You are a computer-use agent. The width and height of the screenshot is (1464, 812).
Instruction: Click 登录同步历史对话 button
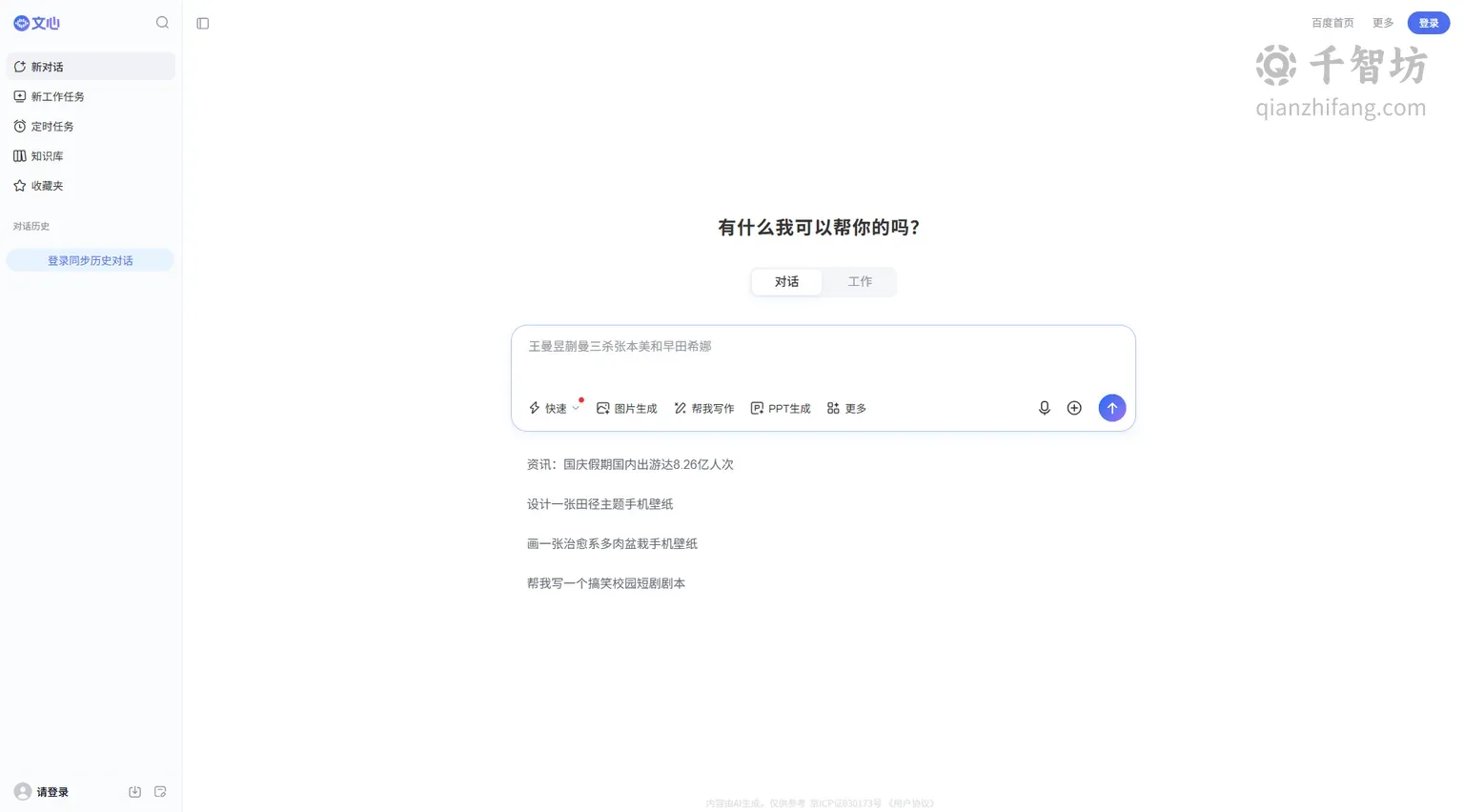pos(91,260)
